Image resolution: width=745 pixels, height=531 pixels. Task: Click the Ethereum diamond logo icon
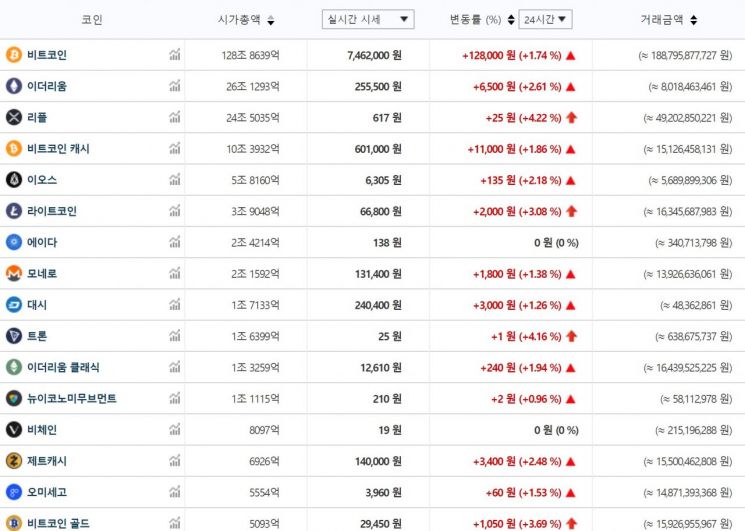(x=14, y=86)
